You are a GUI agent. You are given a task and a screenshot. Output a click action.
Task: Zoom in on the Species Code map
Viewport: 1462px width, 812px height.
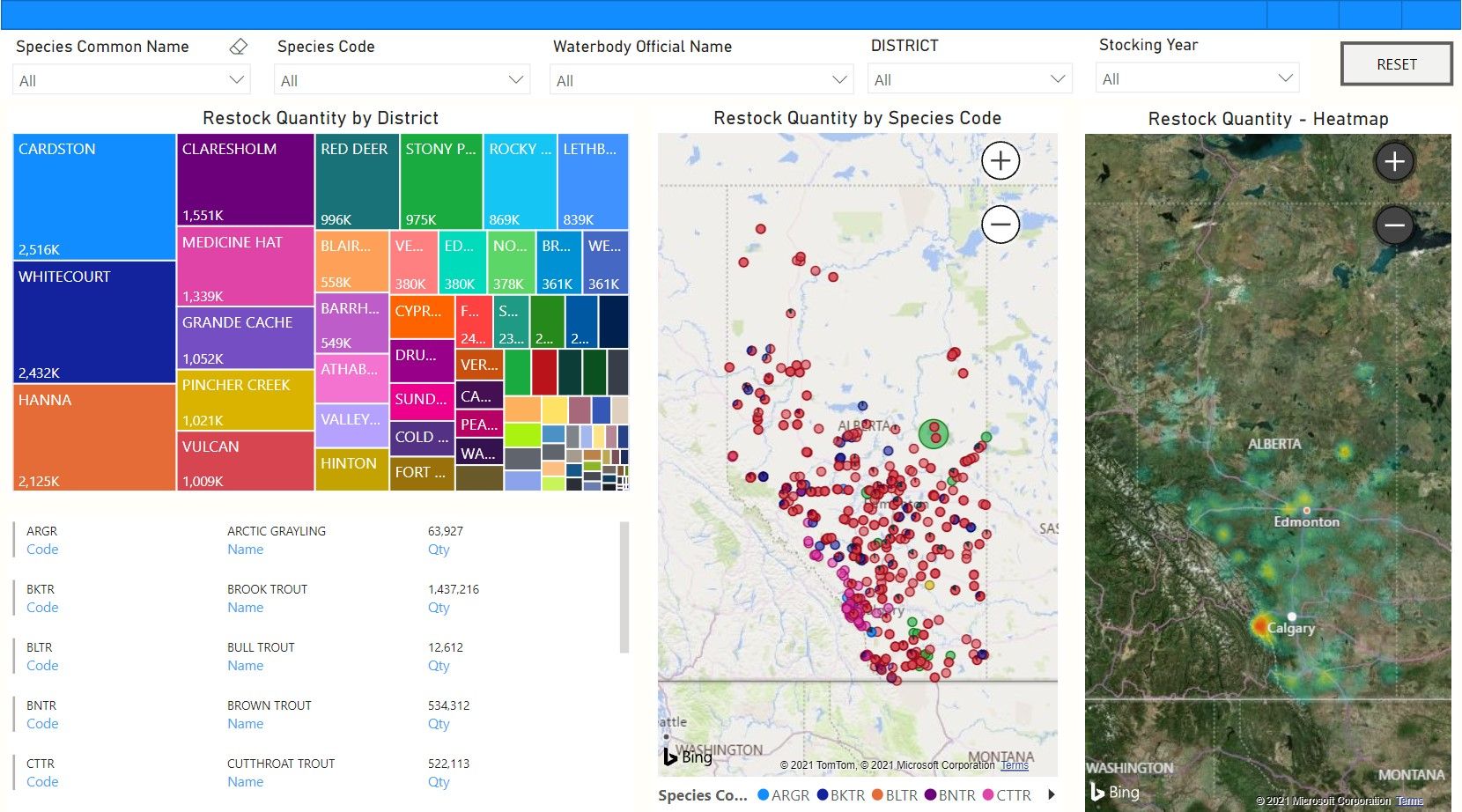coord(1001,161)
